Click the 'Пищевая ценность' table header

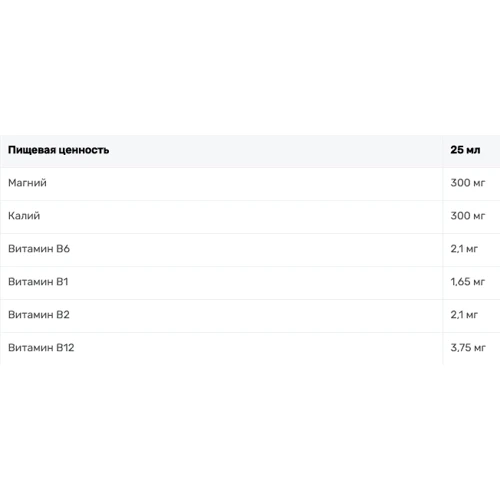click(x=58, y=150)
